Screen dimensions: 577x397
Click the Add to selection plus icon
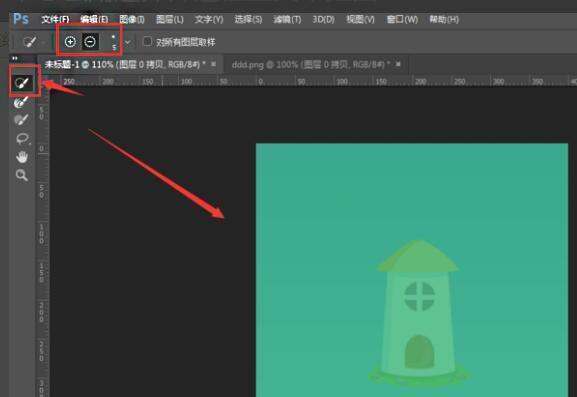click(70, 42)
